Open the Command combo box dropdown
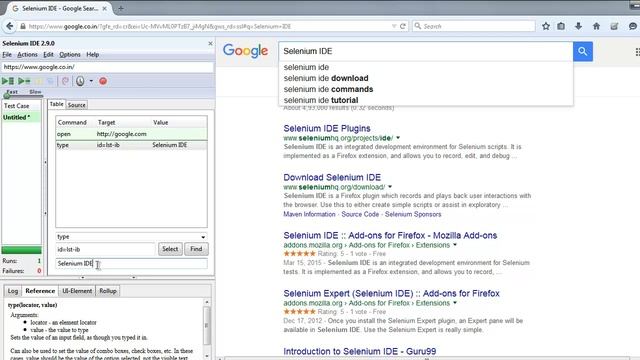The image size is (640, 360). (203, 237)
